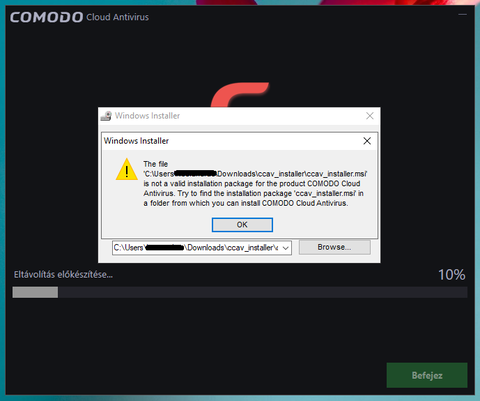Viewport: 480px width, 401px height.
Task: Minimize the COMODO Cloud Antivirus window
Action: point(462,15)
